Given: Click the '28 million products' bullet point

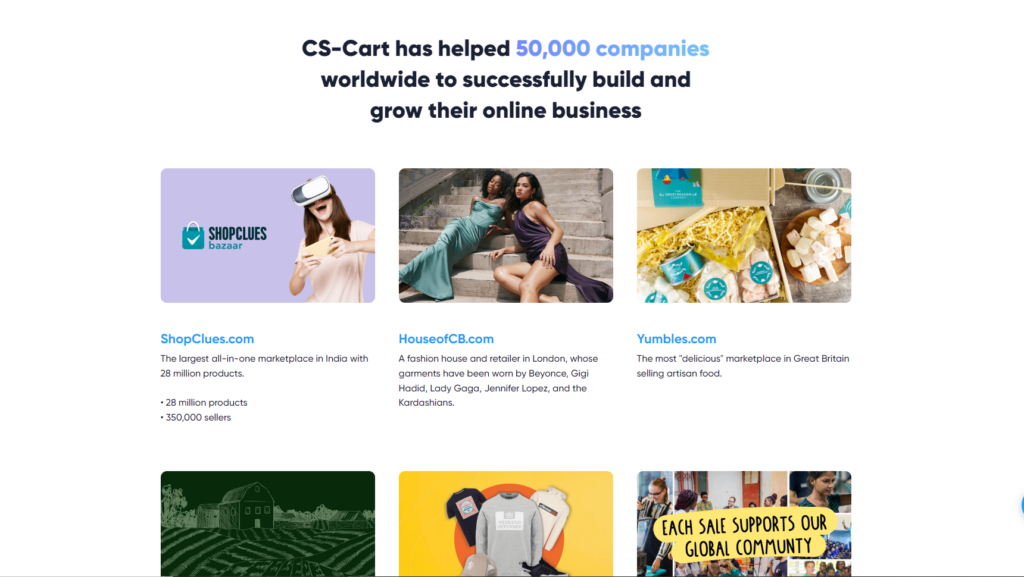Looking at the screenshot, I should 204,403.
